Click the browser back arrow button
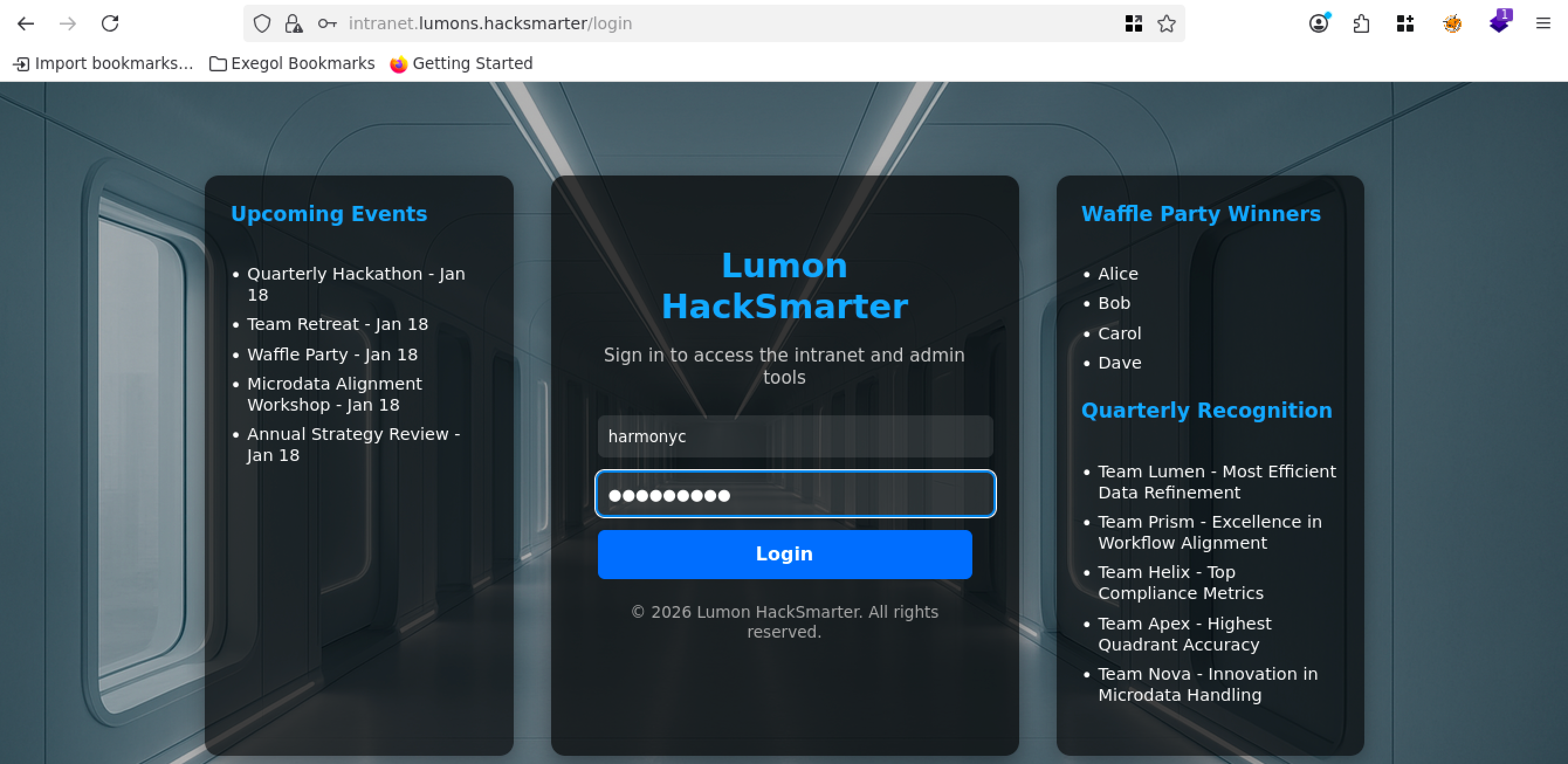 click(26, 24)
